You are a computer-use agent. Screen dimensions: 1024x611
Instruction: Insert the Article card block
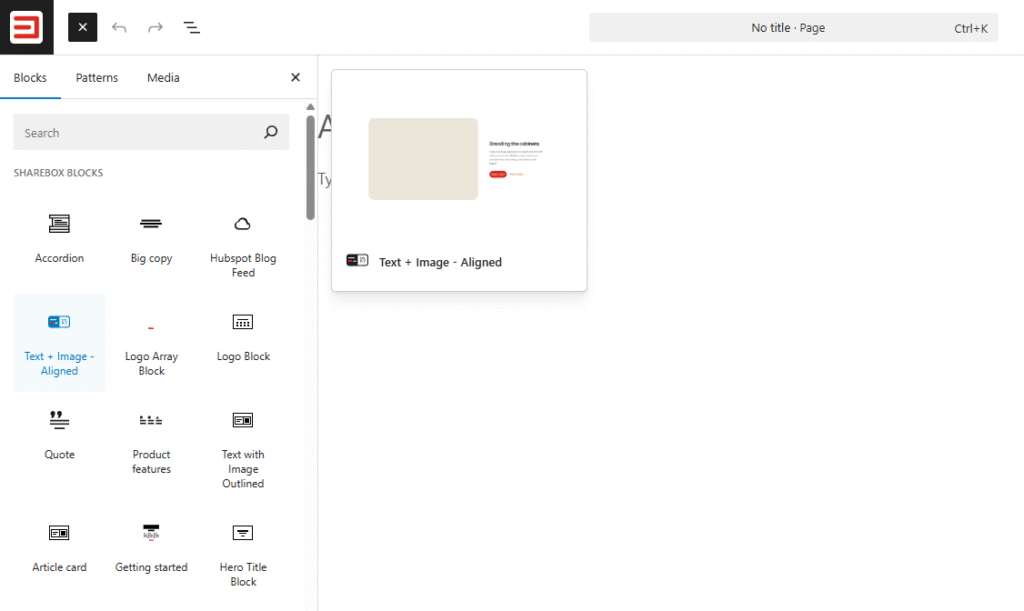[59, 554]
